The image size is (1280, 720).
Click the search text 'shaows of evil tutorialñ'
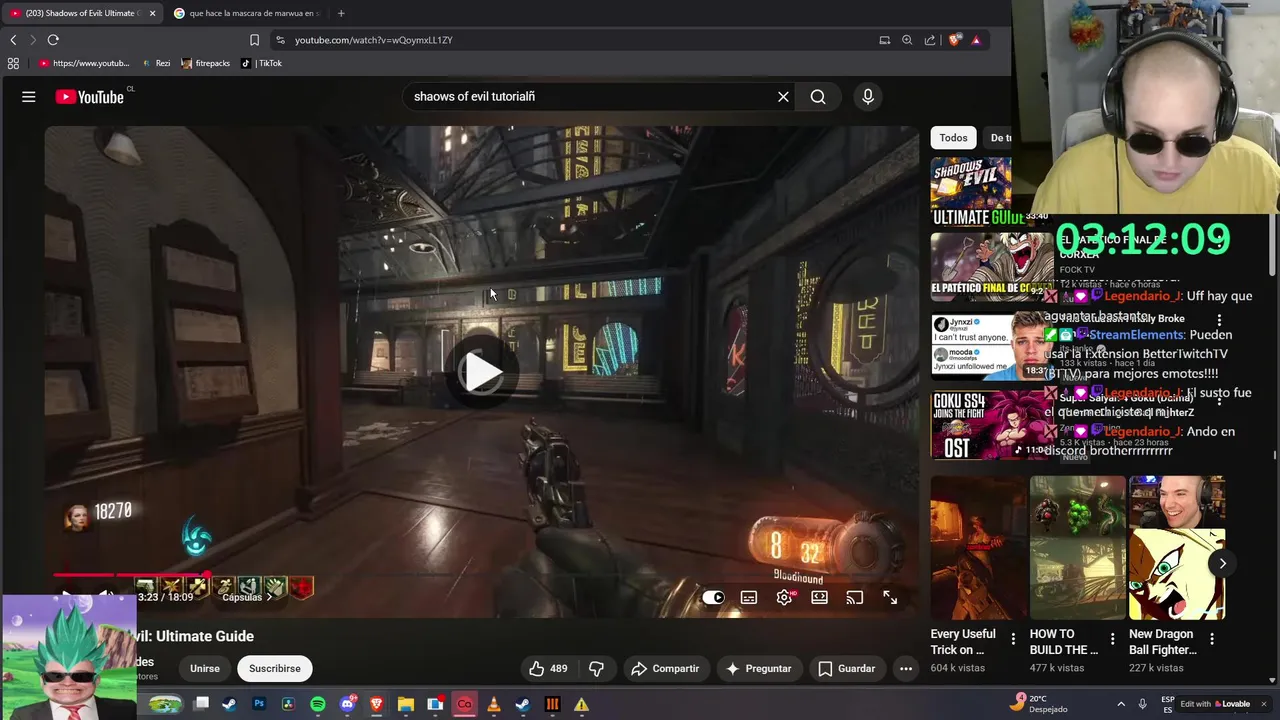click(x=474, y=97)
